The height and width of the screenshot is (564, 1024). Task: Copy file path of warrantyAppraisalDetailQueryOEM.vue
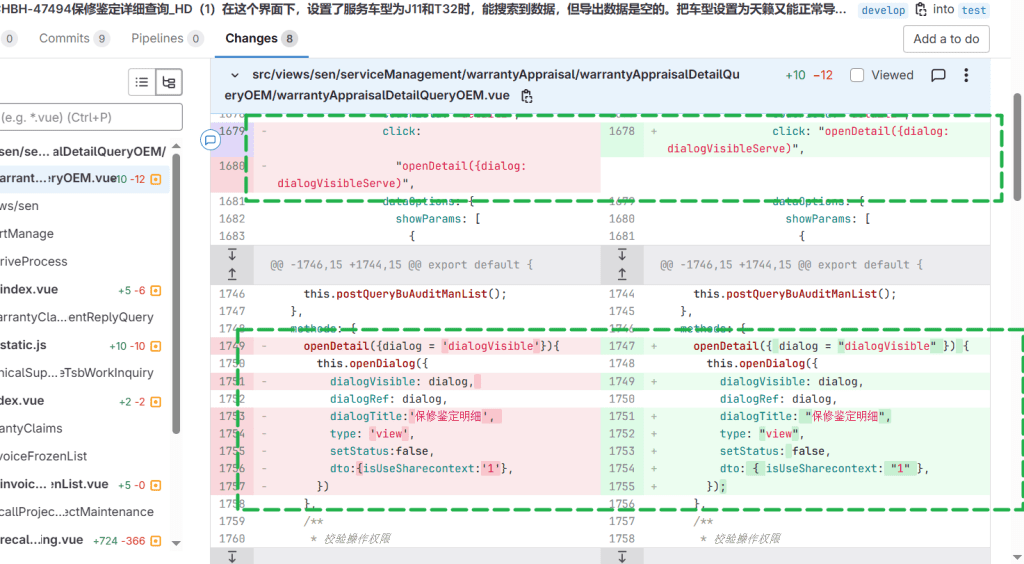tap(527, 96)
